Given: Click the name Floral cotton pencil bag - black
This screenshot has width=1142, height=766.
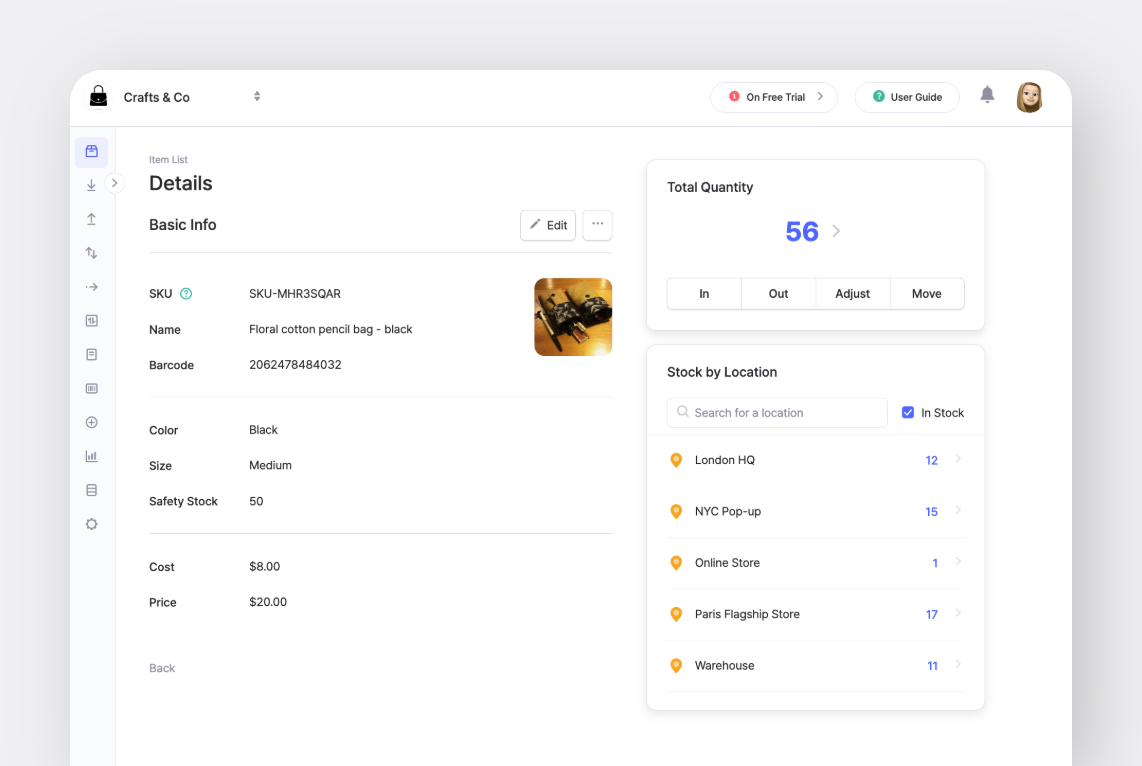Looking at the screenshot, I should pyautogui.click(x=331, y=329).
